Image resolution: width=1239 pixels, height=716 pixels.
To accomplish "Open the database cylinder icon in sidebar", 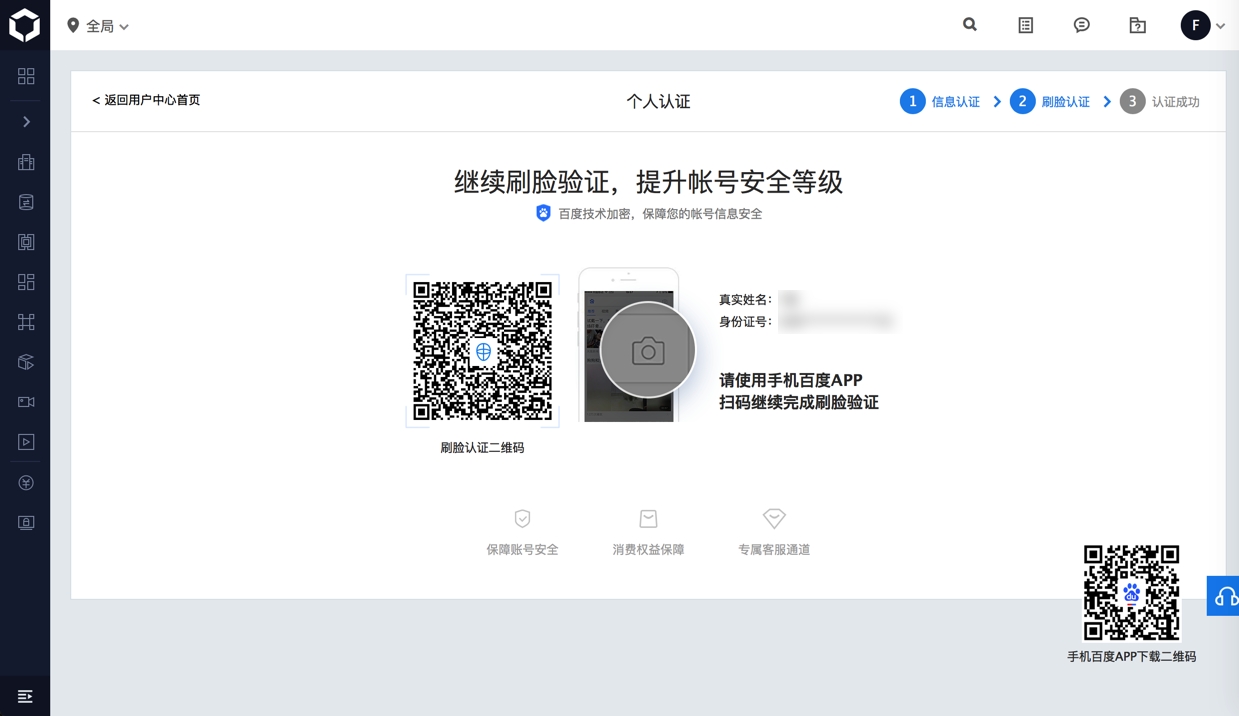I will point(26,202).
